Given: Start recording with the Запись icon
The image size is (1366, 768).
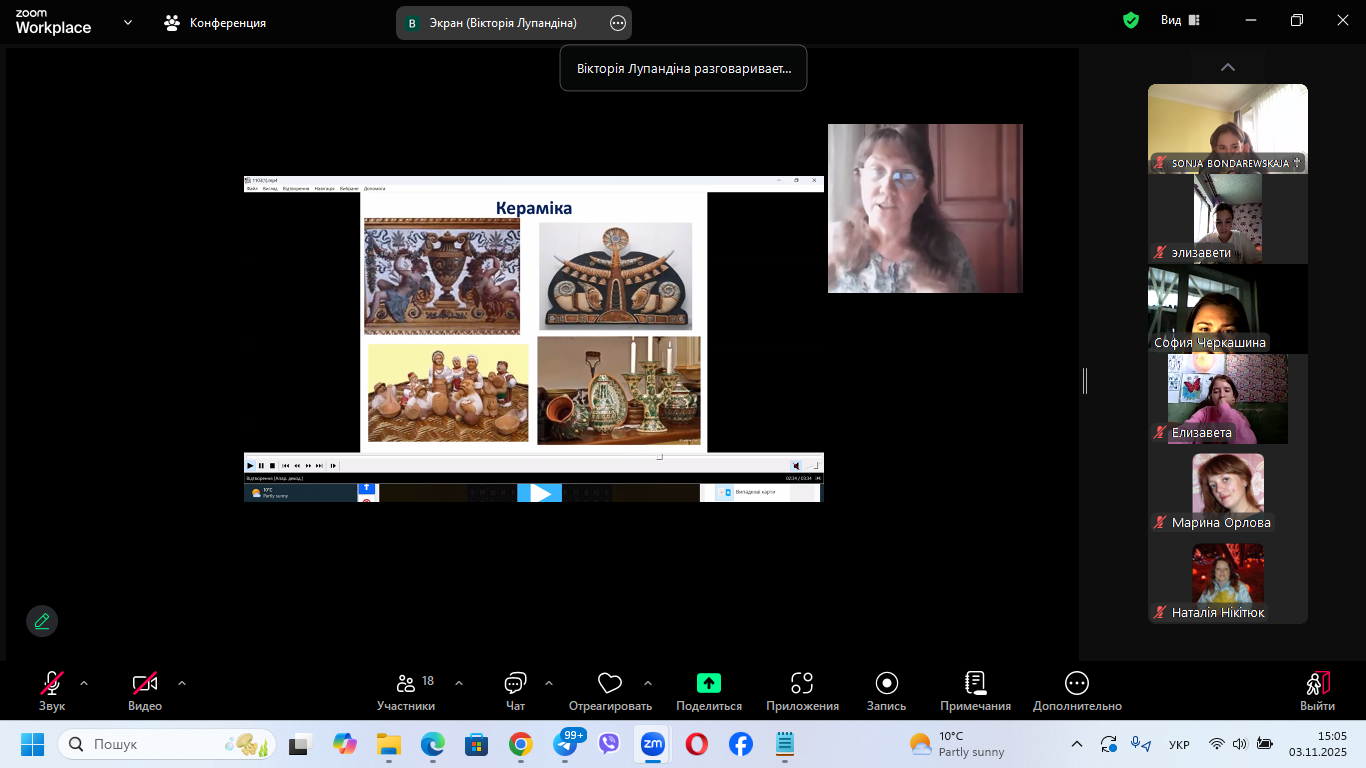Looking at the screenshot, I should [x=886, y=684].
